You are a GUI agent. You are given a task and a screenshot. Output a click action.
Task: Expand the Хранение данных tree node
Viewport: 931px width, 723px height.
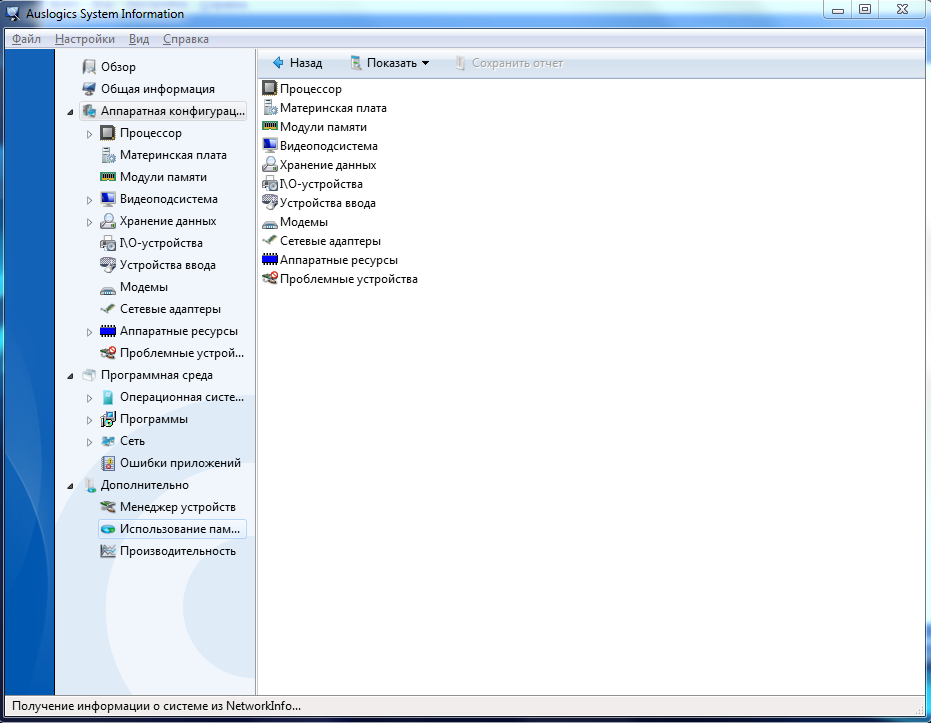point(89,222)
